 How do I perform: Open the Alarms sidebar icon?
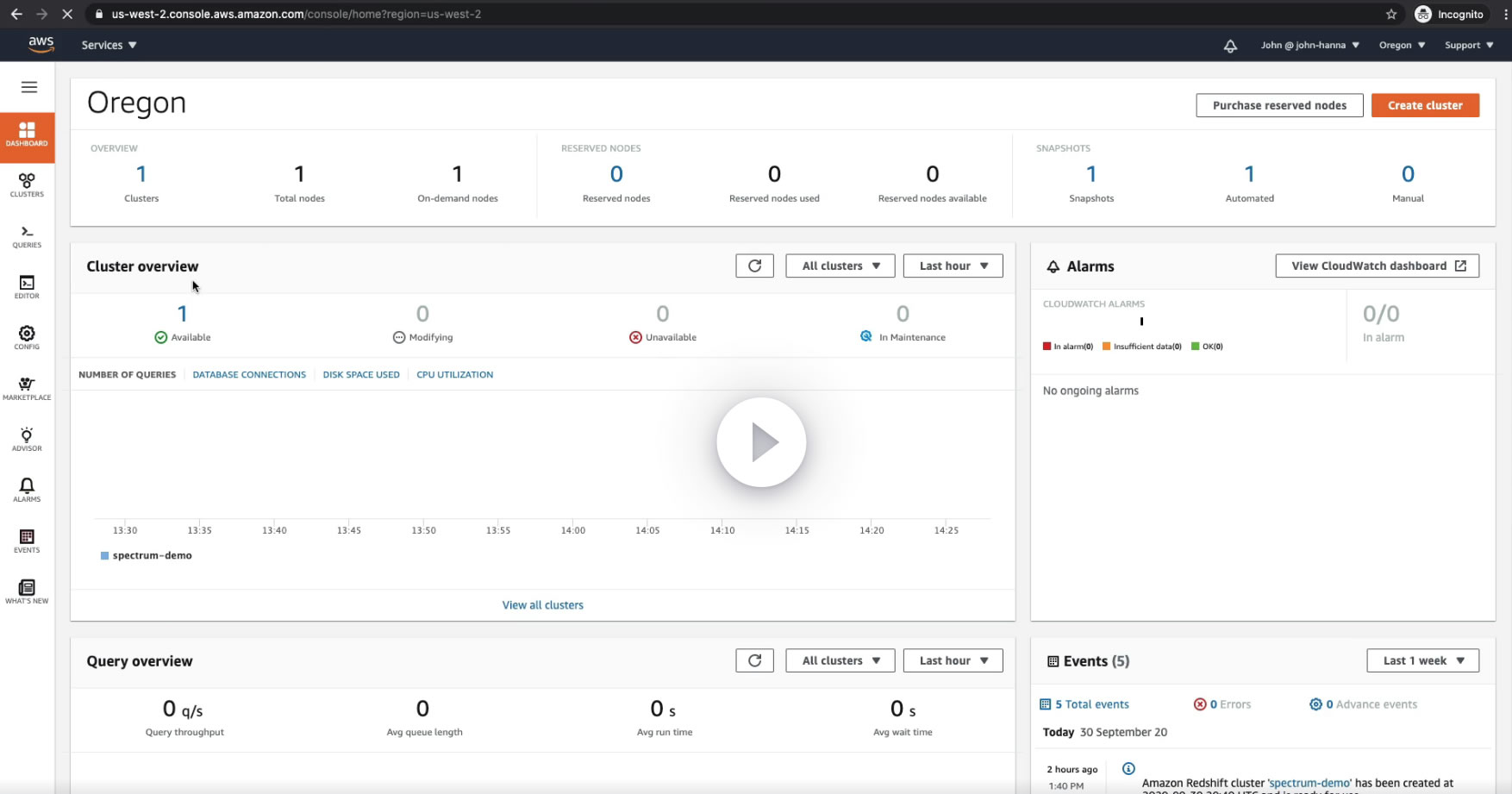tap(27, 491)
